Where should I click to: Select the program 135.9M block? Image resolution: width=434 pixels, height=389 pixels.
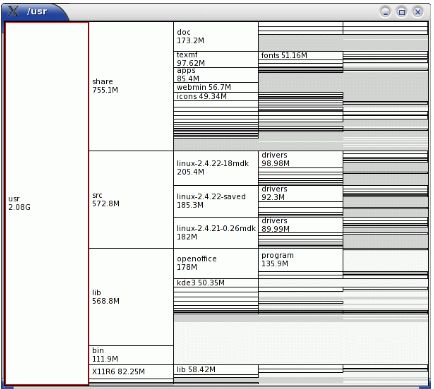click(300, 260)
